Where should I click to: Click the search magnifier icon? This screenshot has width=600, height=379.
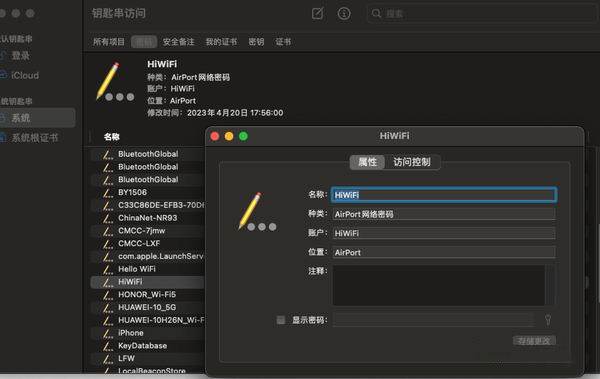tap(376, 14)
